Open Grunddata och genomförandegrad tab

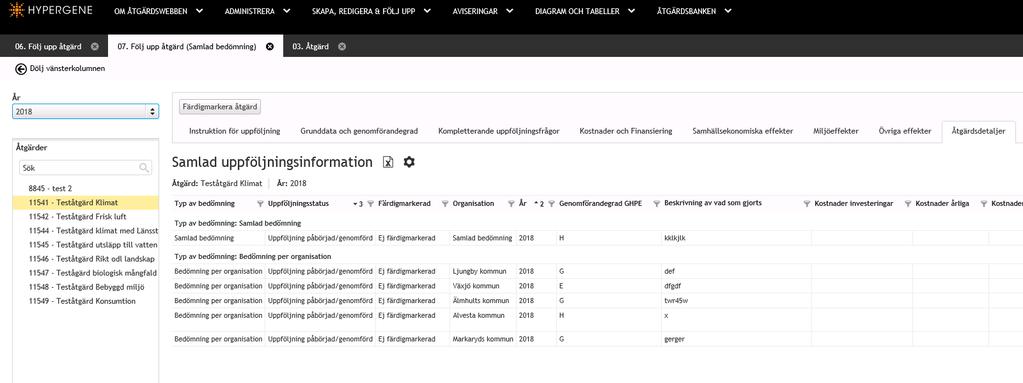coord(359,131)
